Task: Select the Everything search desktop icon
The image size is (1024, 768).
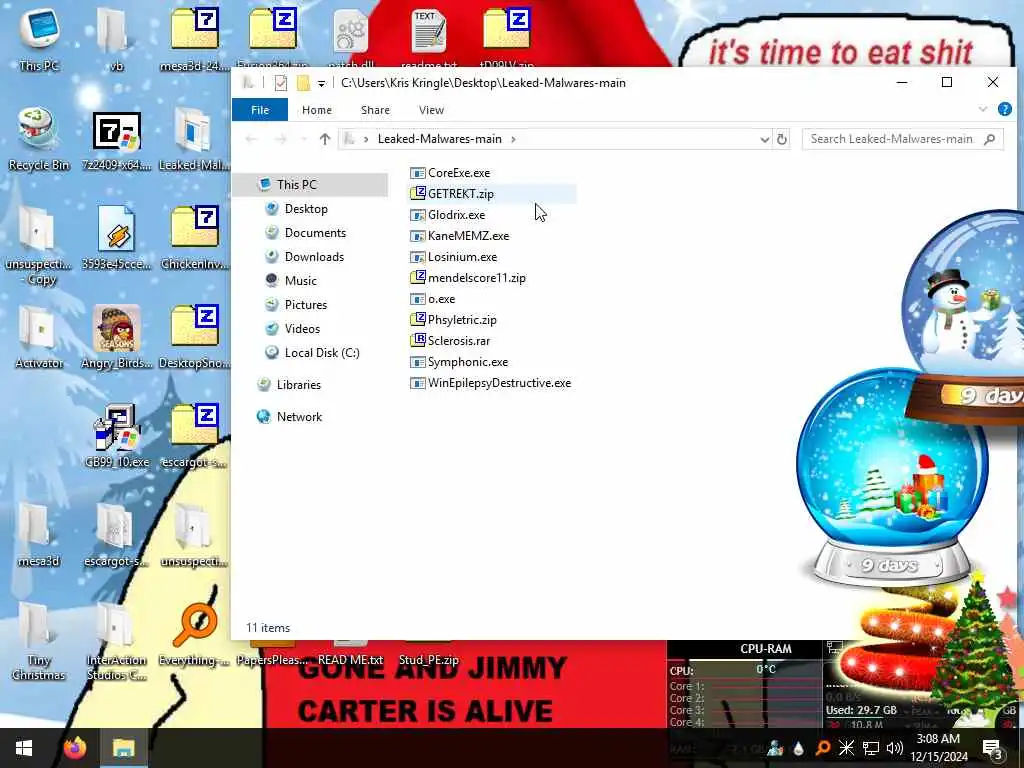Action: (x=194, y=635)
